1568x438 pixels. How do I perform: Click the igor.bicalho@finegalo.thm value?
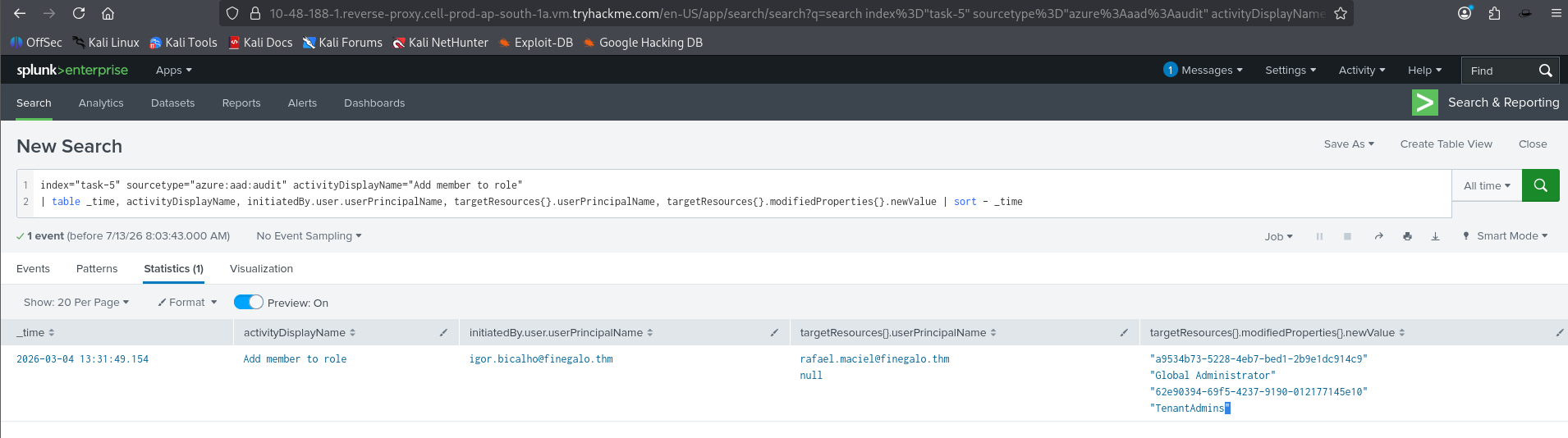tap(541, 359)
